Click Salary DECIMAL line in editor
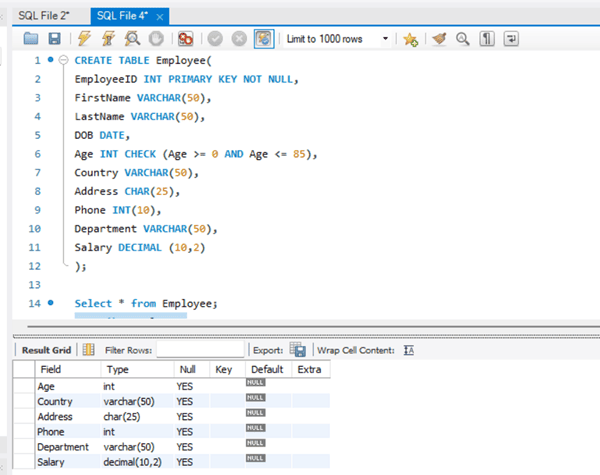Image resolution: width=600 pixels, height=475 pixels. tap(140, 248)
